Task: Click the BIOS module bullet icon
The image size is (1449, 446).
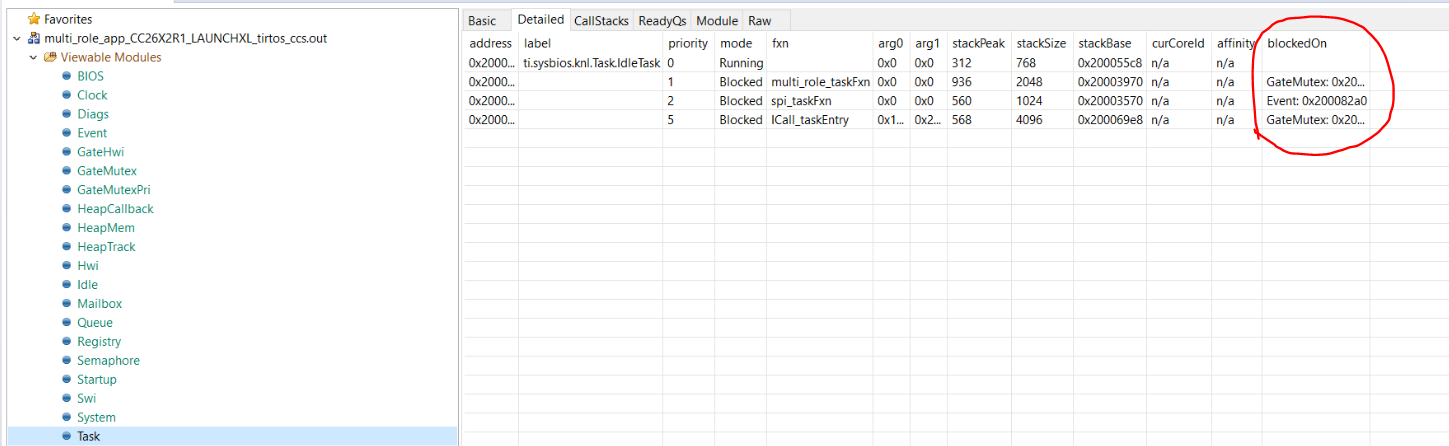Action: [66, 76]
